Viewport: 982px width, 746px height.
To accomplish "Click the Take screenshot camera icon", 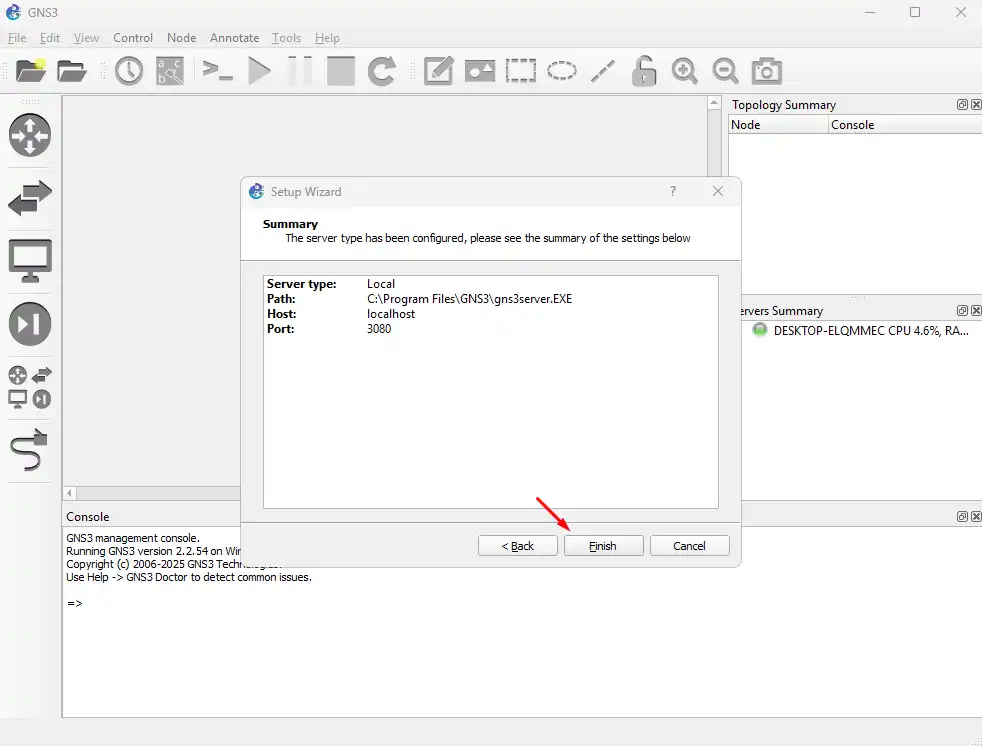I will point(767,71).
